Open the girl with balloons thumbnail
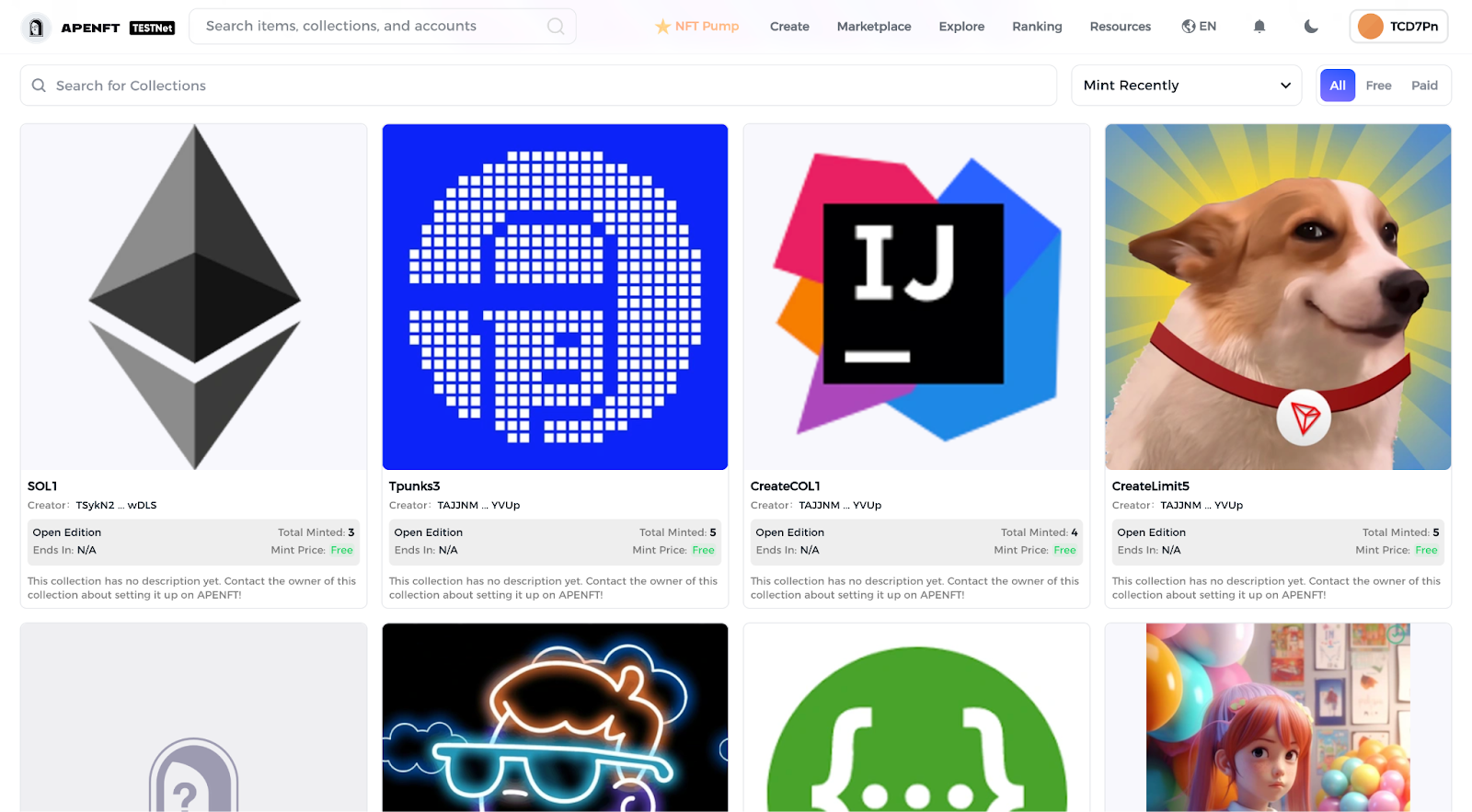The width and height of the screenshot is (1472, 812). pyautogui.click(x=1278, y=717)
